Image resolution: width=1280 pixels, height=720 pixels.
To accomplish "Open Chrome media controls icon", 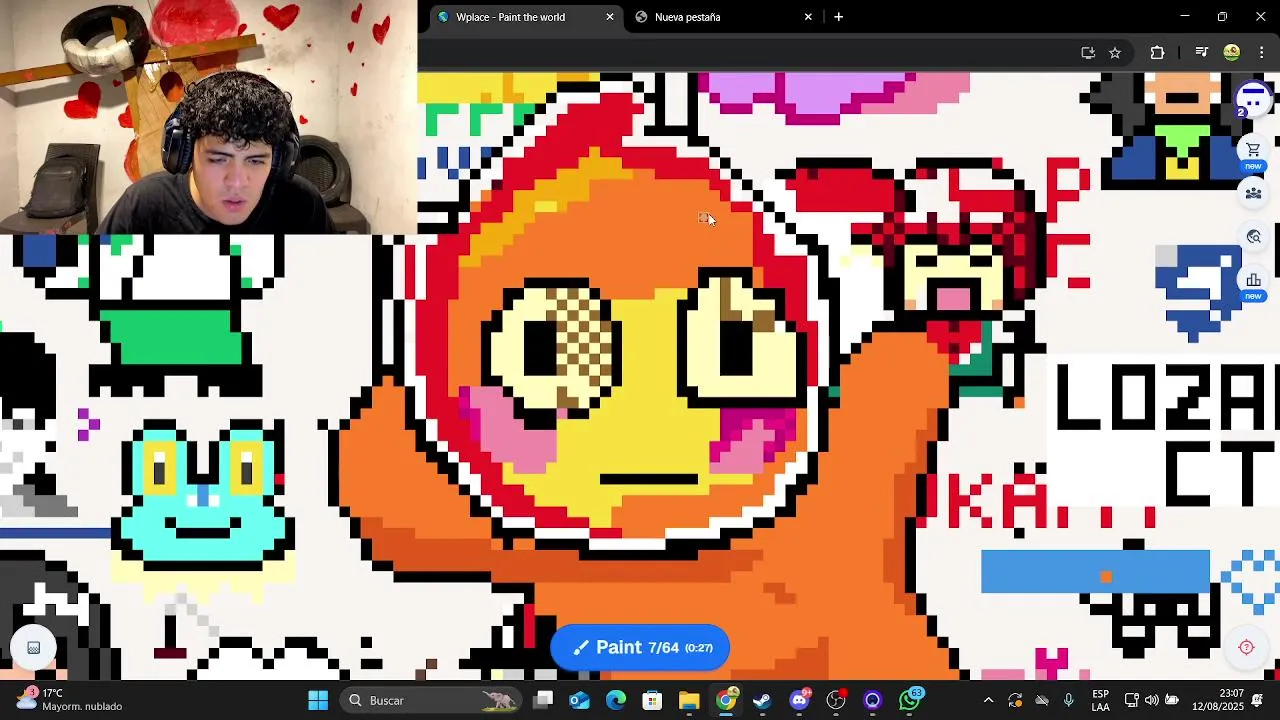I will (1202, 53).
